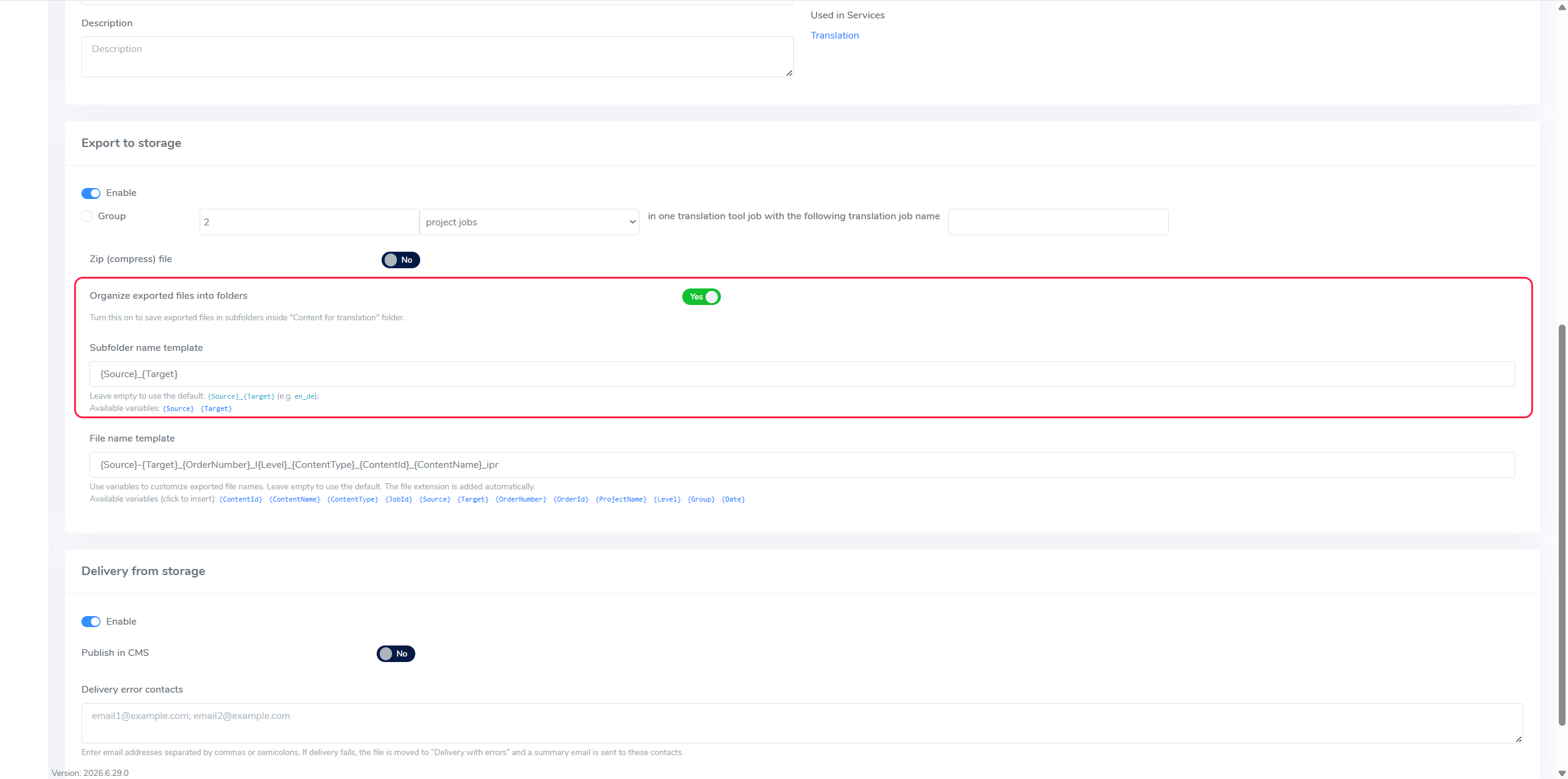1568x779 pixels.
Task: Focus the Delivery error contacts field
Action: click(802, 723)
